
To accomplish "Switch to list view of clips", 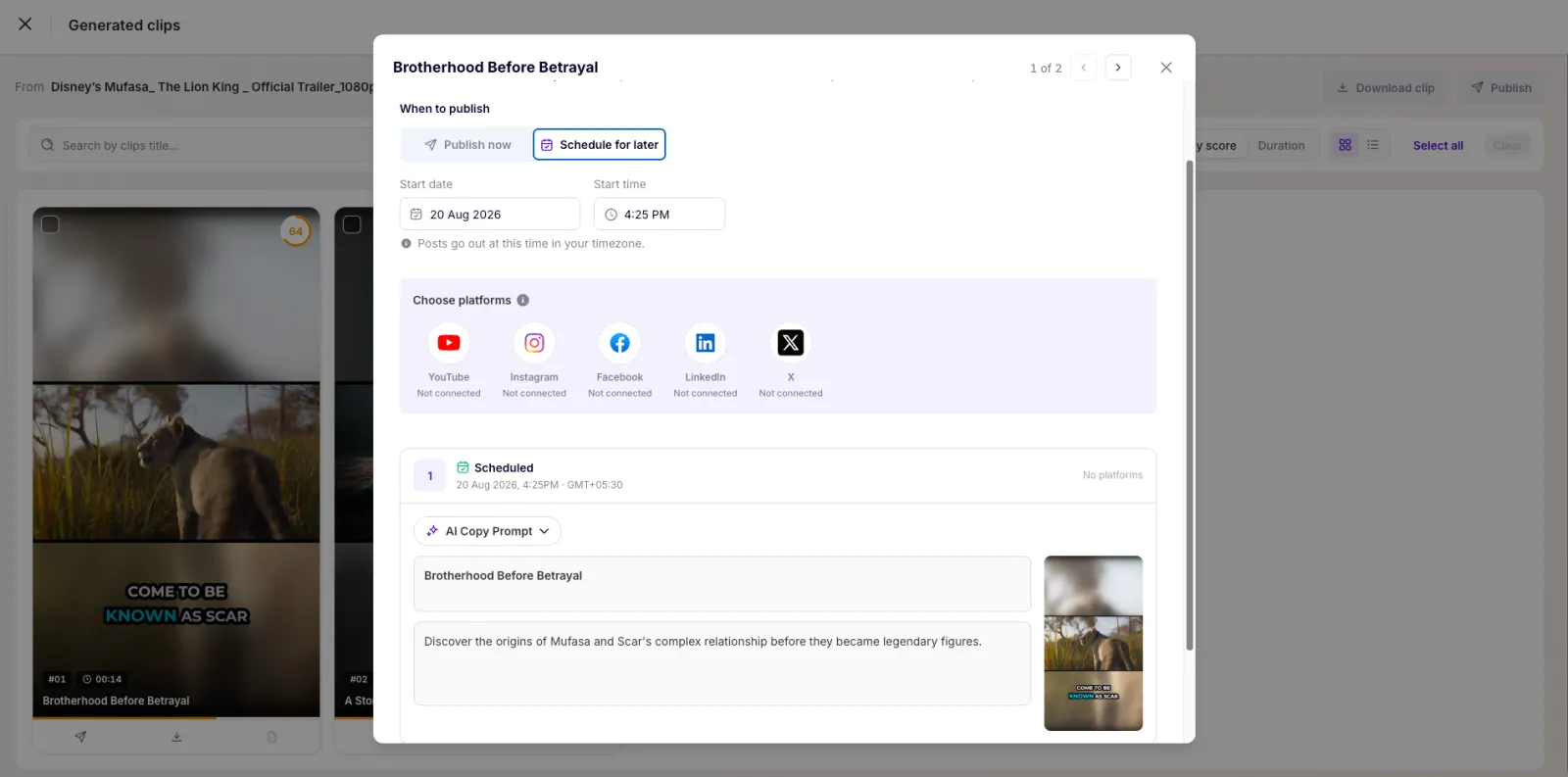I will (1373, 145).
